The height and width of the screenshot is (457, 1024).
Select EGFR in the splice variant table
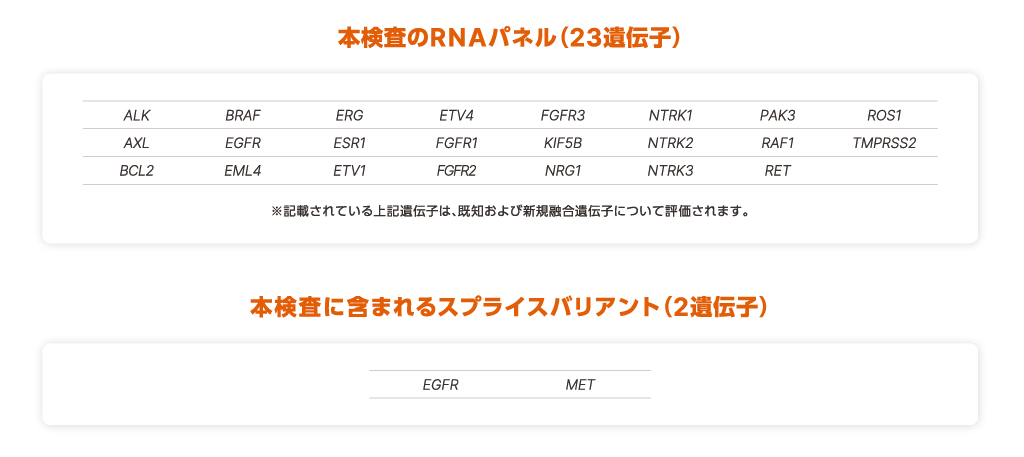pyautogui.click(x=440, y=385)
